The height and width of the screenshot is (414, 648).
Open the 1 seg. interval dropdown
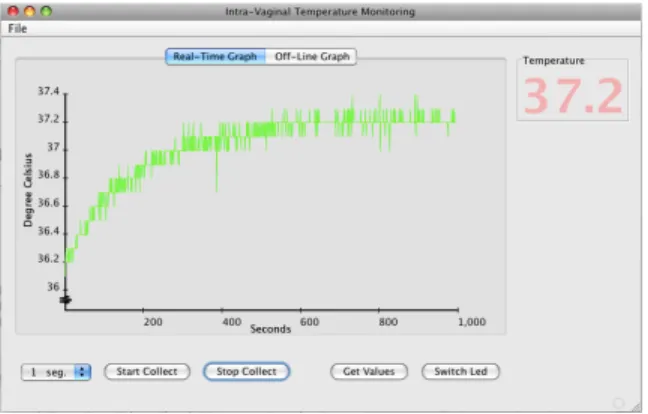click(56, 372)
